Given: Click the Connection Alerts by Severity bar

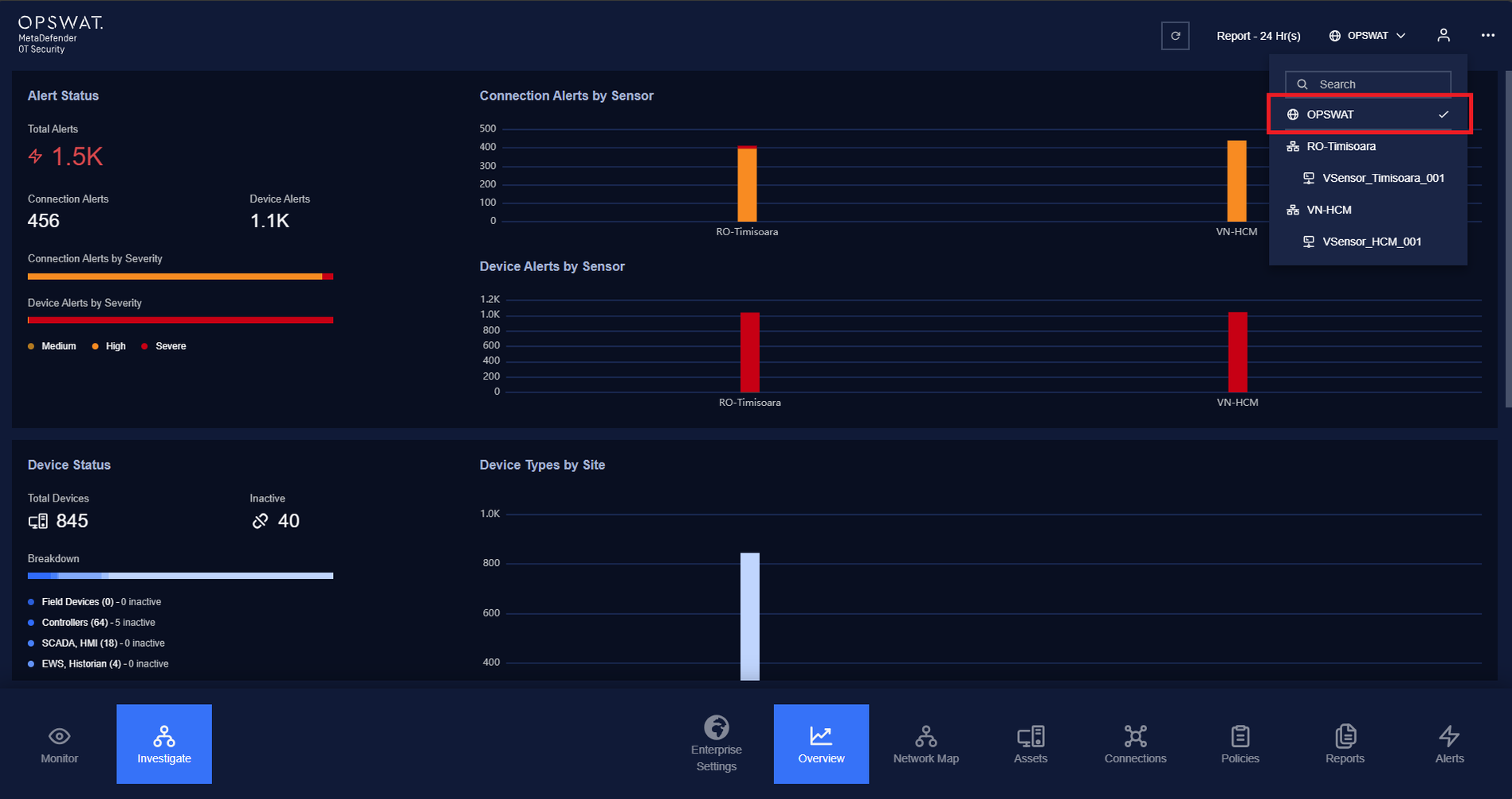Looking at the screenshot, I should pyautogui.click(x=180, y=277).
